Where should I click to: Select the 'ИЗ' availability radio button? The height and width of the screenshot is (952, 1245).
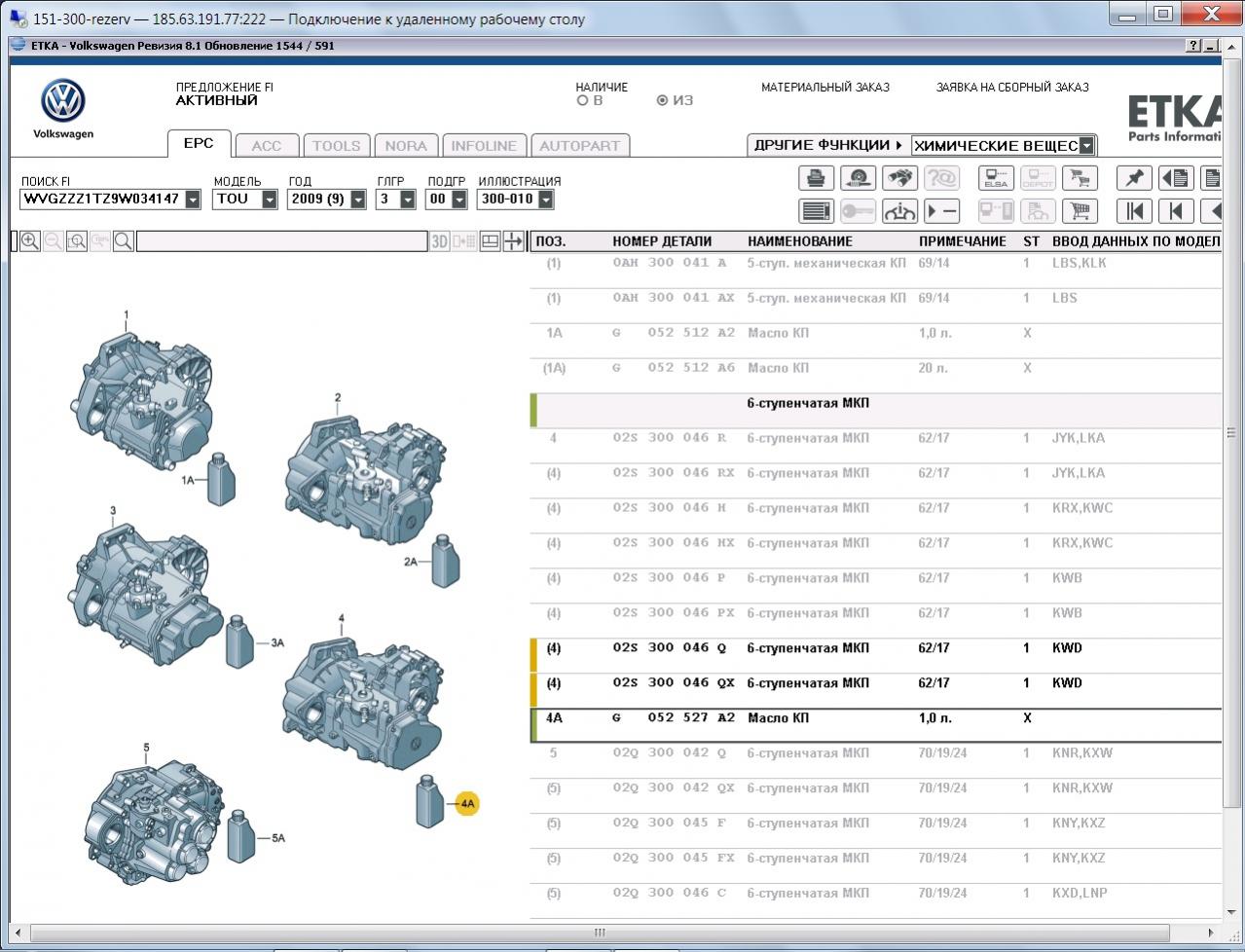(663, 100)
